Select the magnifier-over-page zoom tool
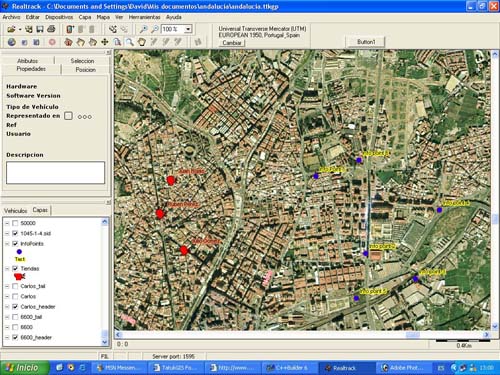 click(117, 42)
